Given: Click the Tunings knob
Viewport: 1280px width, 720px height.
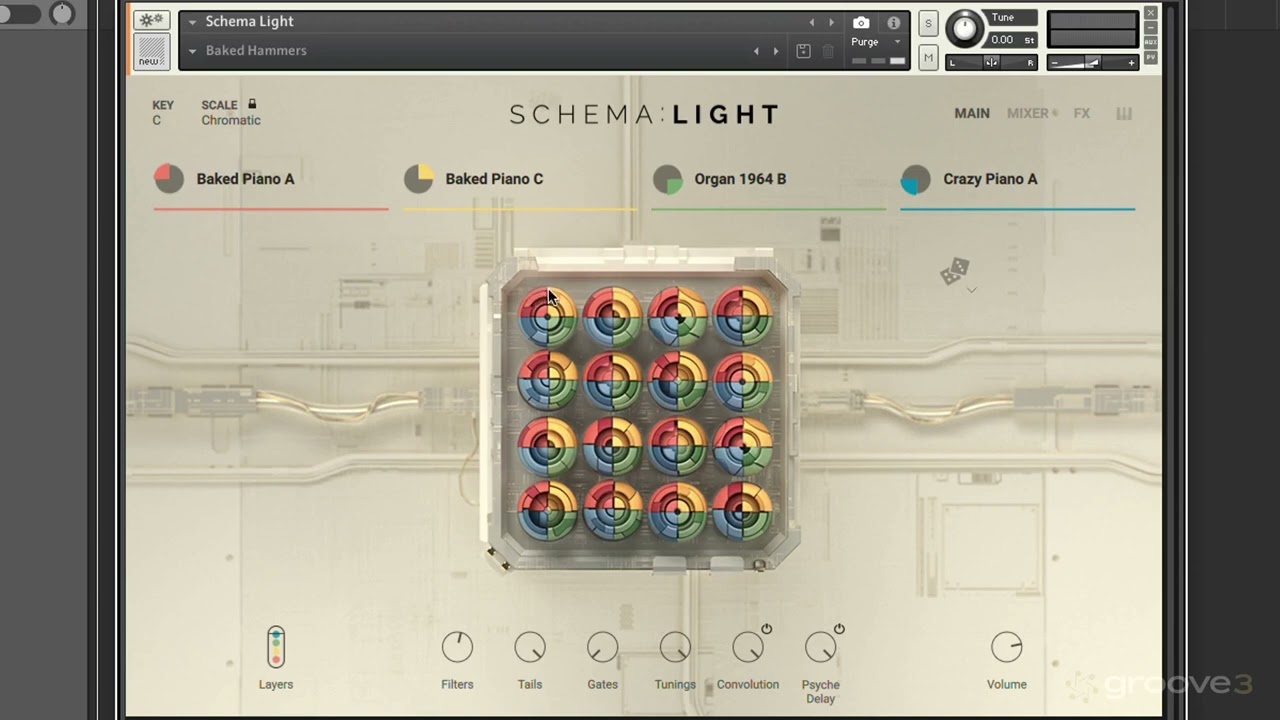Looking at the screenshot, I should point(675,648).
